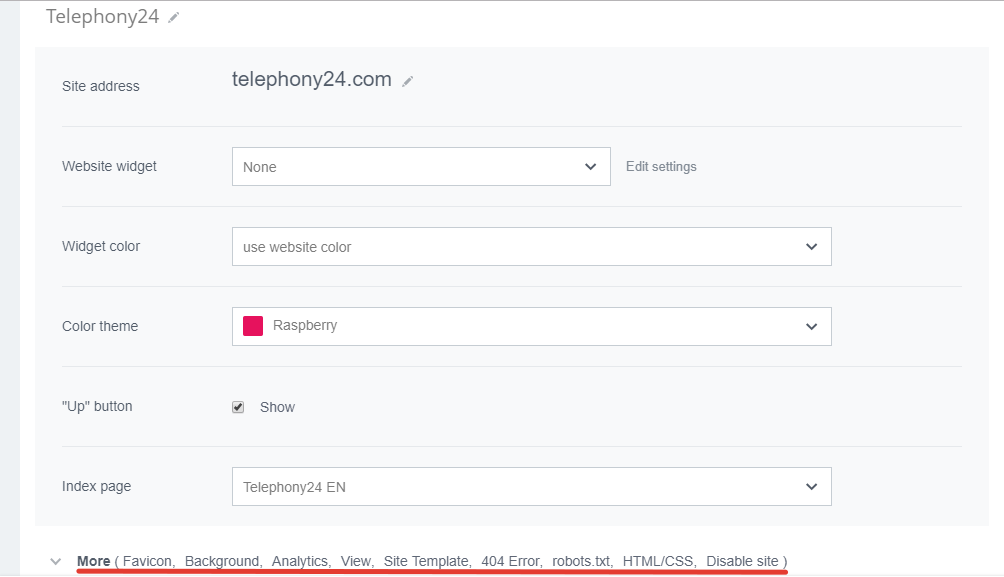Click the Site address label
Viewport: 1004px width, 577px height.
[101, 86]
